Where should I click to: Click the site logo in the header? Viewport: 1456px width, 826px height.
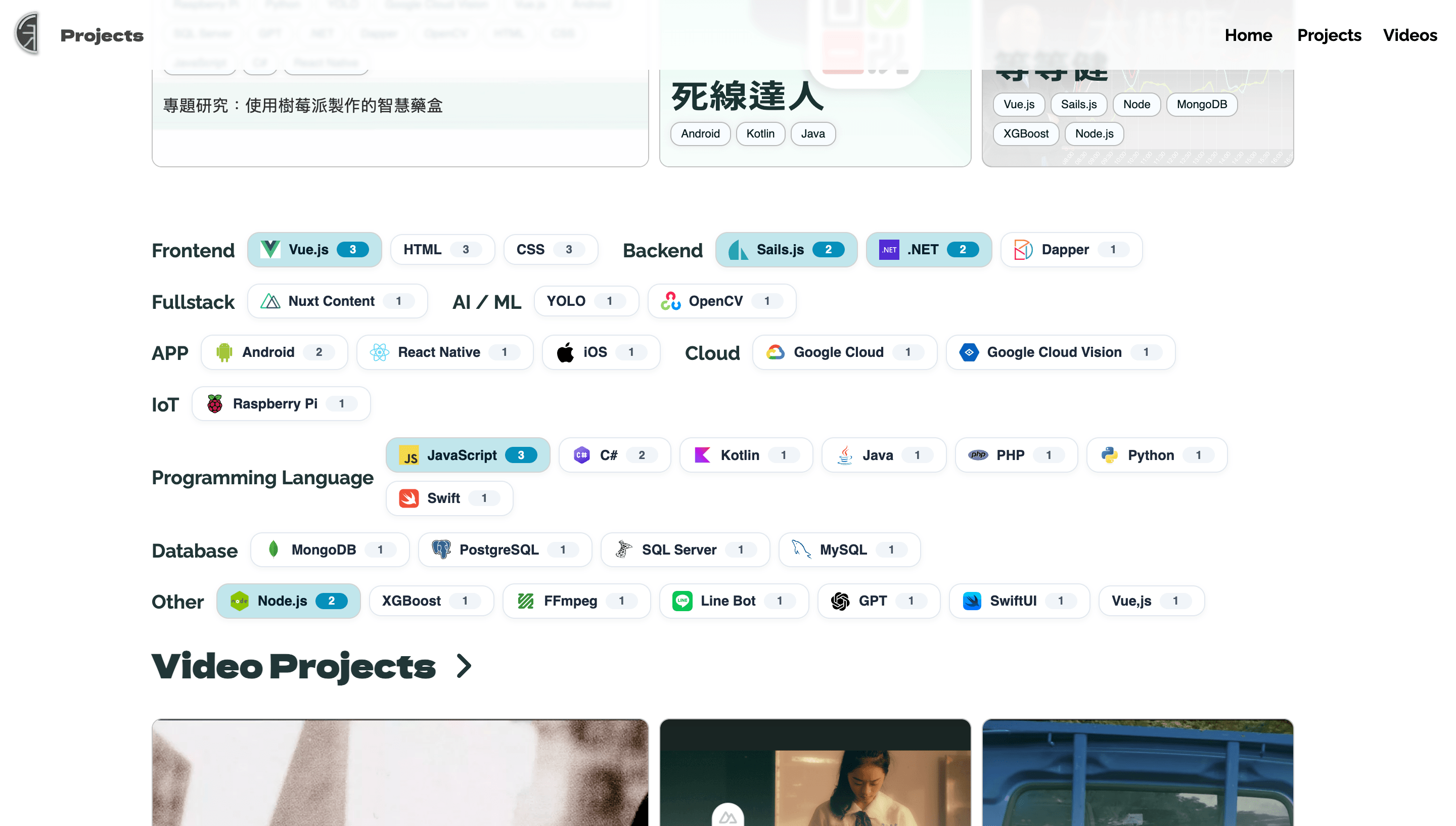[27, 34]
